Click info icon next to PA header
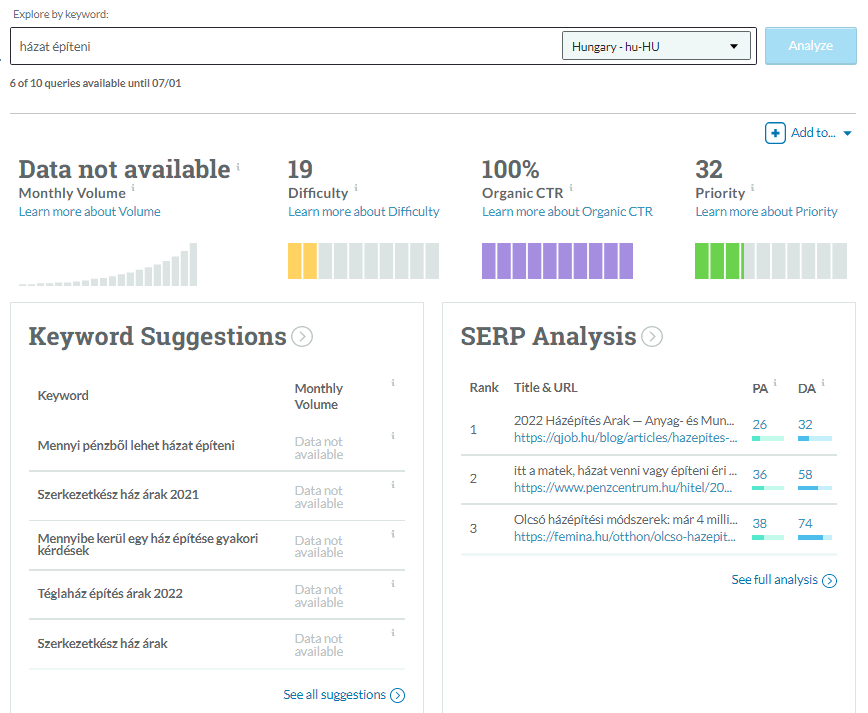This screenshot has height=713, width=868. point(775,383)
